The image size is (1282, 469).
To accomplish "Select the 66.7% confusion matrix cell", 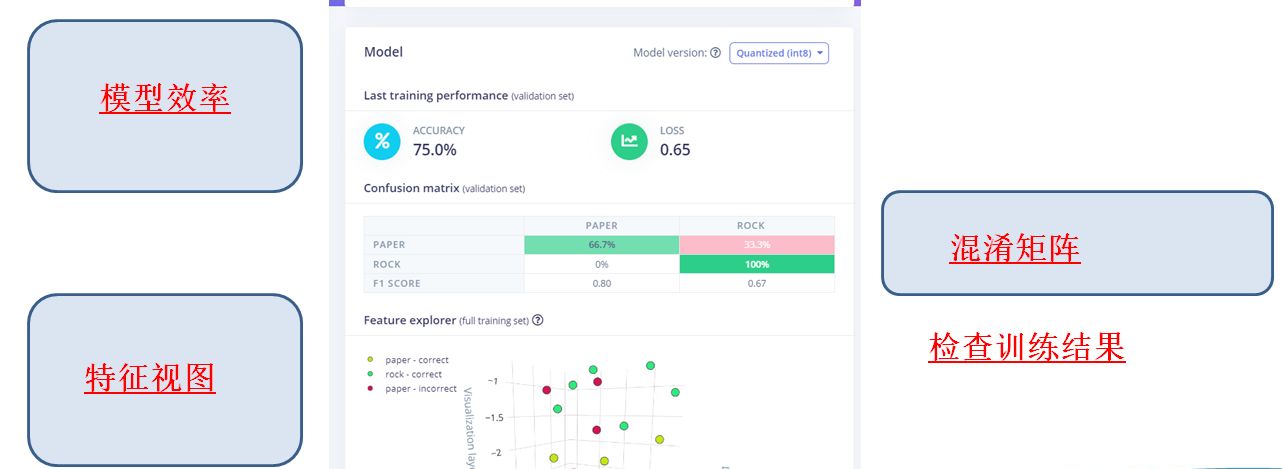I will 601,245.
